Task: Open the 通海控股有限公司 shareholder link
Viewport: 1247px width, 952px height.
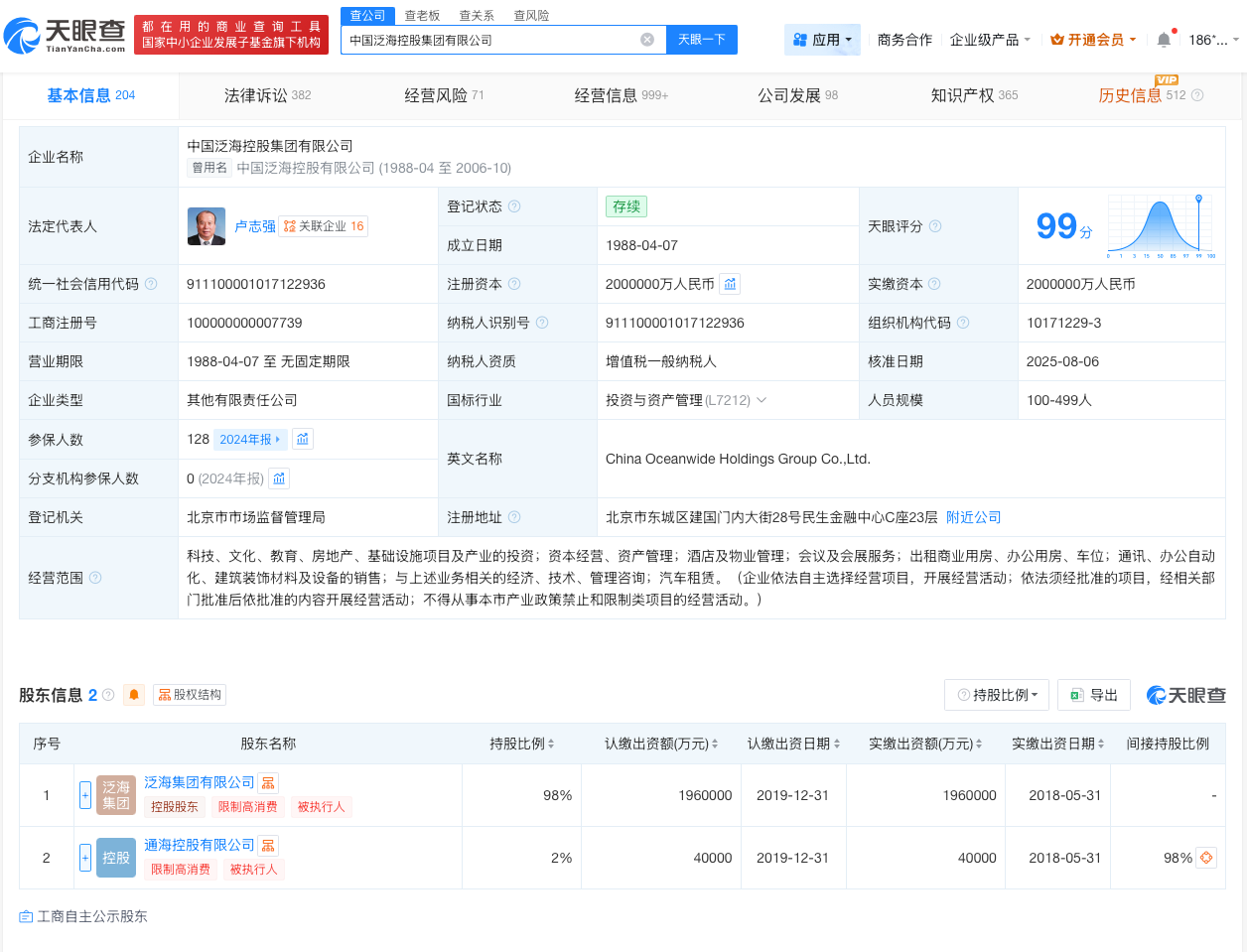Action: (200, 845)
